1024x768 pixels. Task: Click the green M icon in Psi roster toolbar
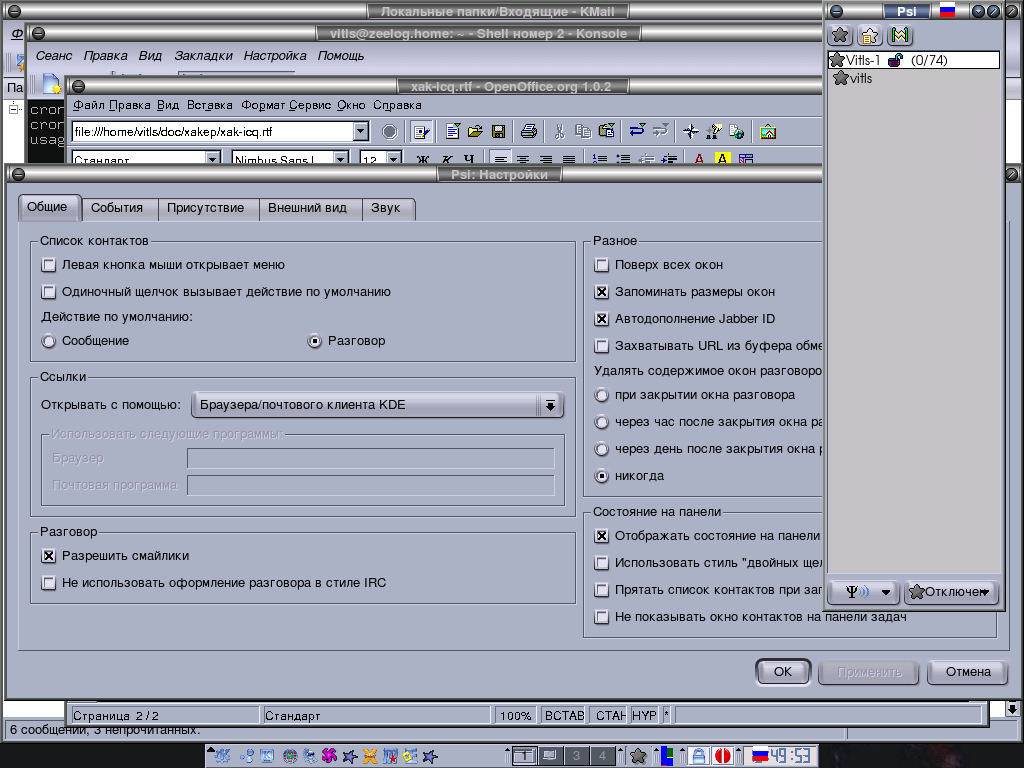[900, 35]
